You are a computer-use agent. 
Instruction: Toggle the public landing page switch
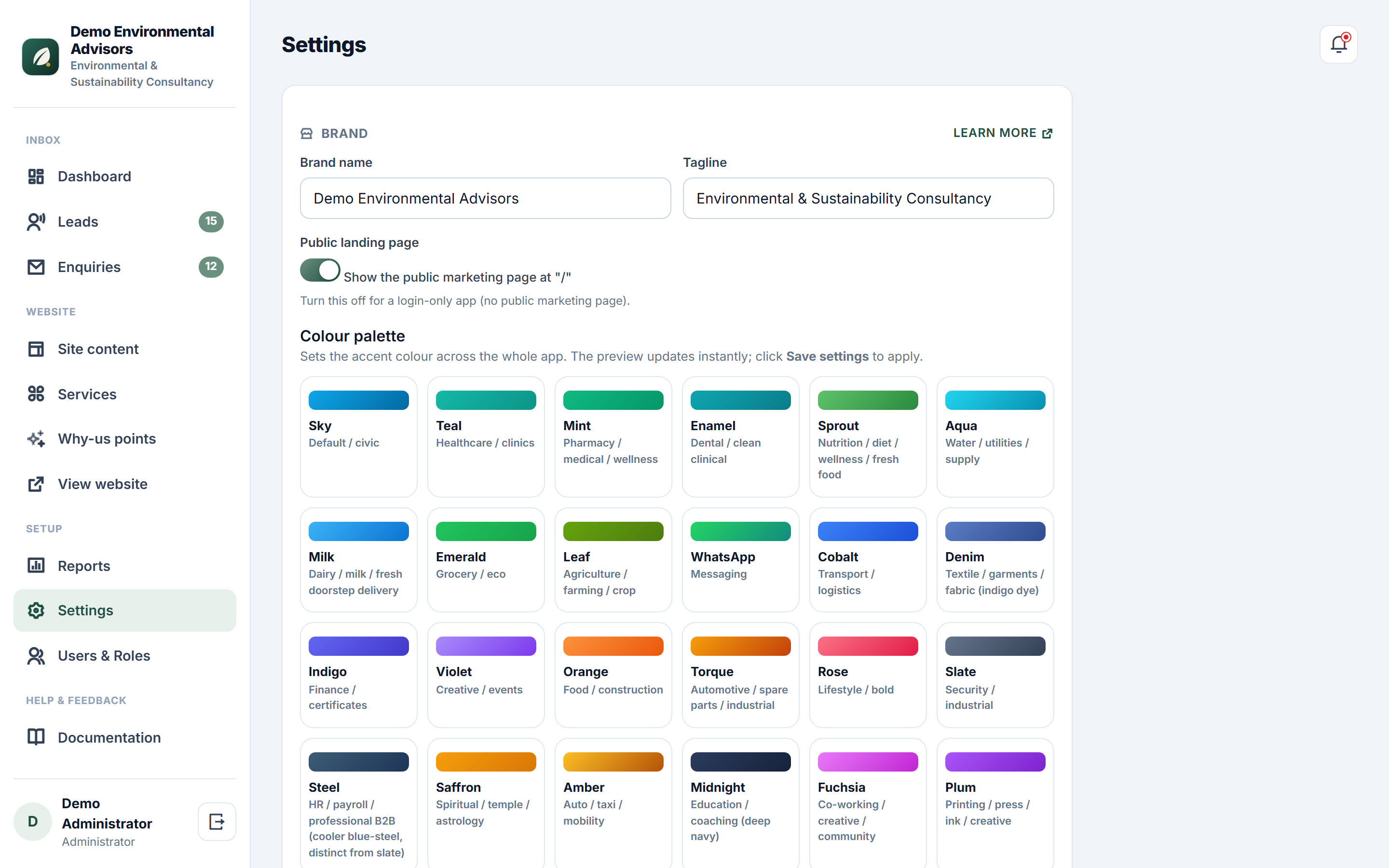click(320, 270)
